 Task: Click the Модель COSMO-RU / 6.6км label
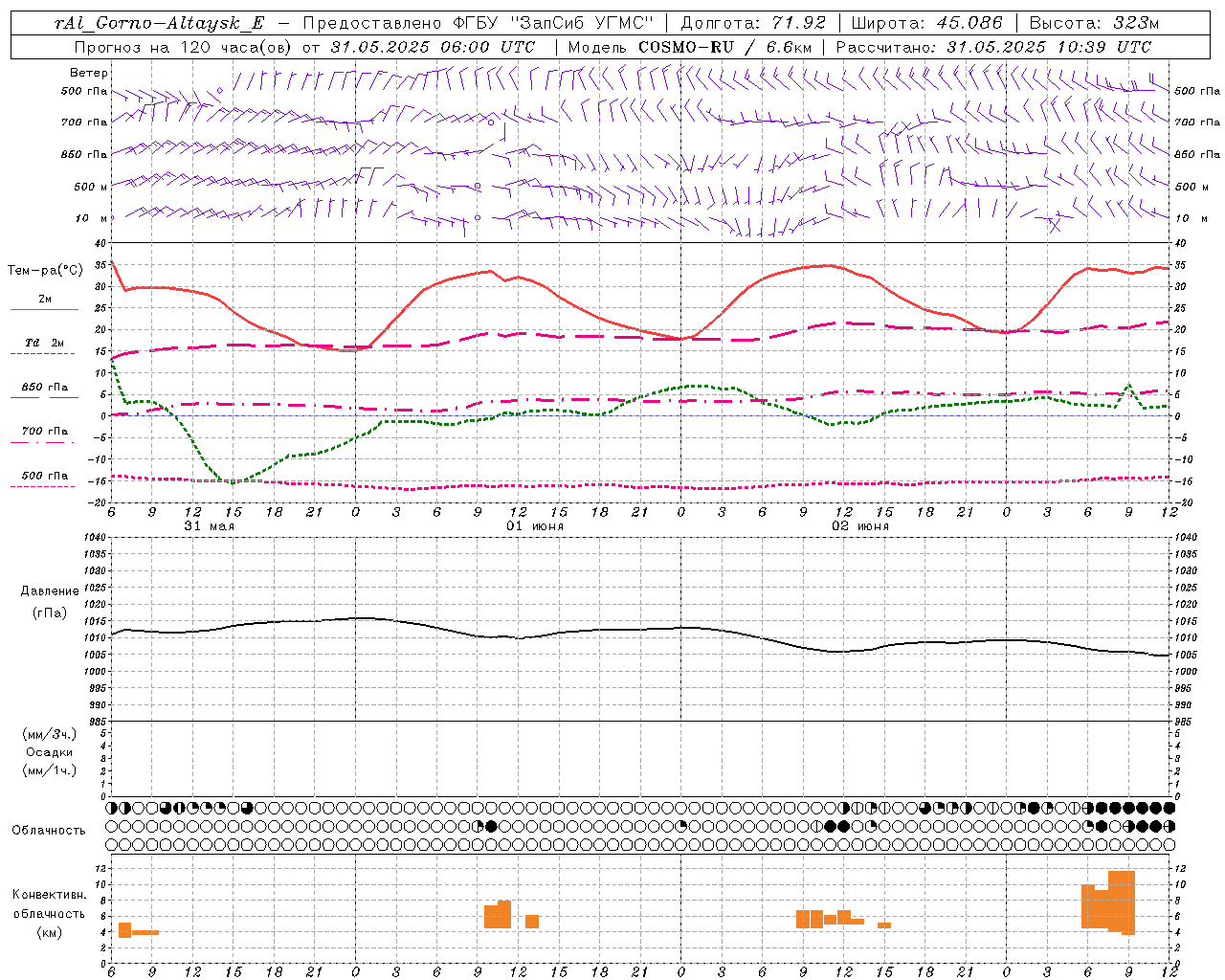tap(690, 47)
